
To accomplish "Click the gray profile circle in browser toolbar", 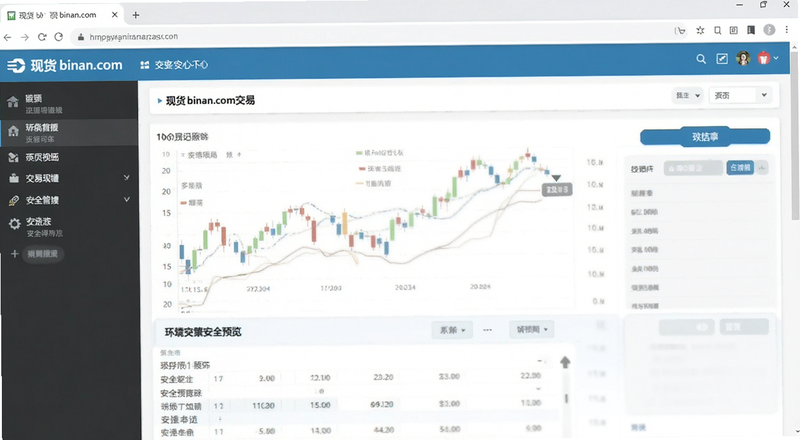I will click(x=769, y=30).
